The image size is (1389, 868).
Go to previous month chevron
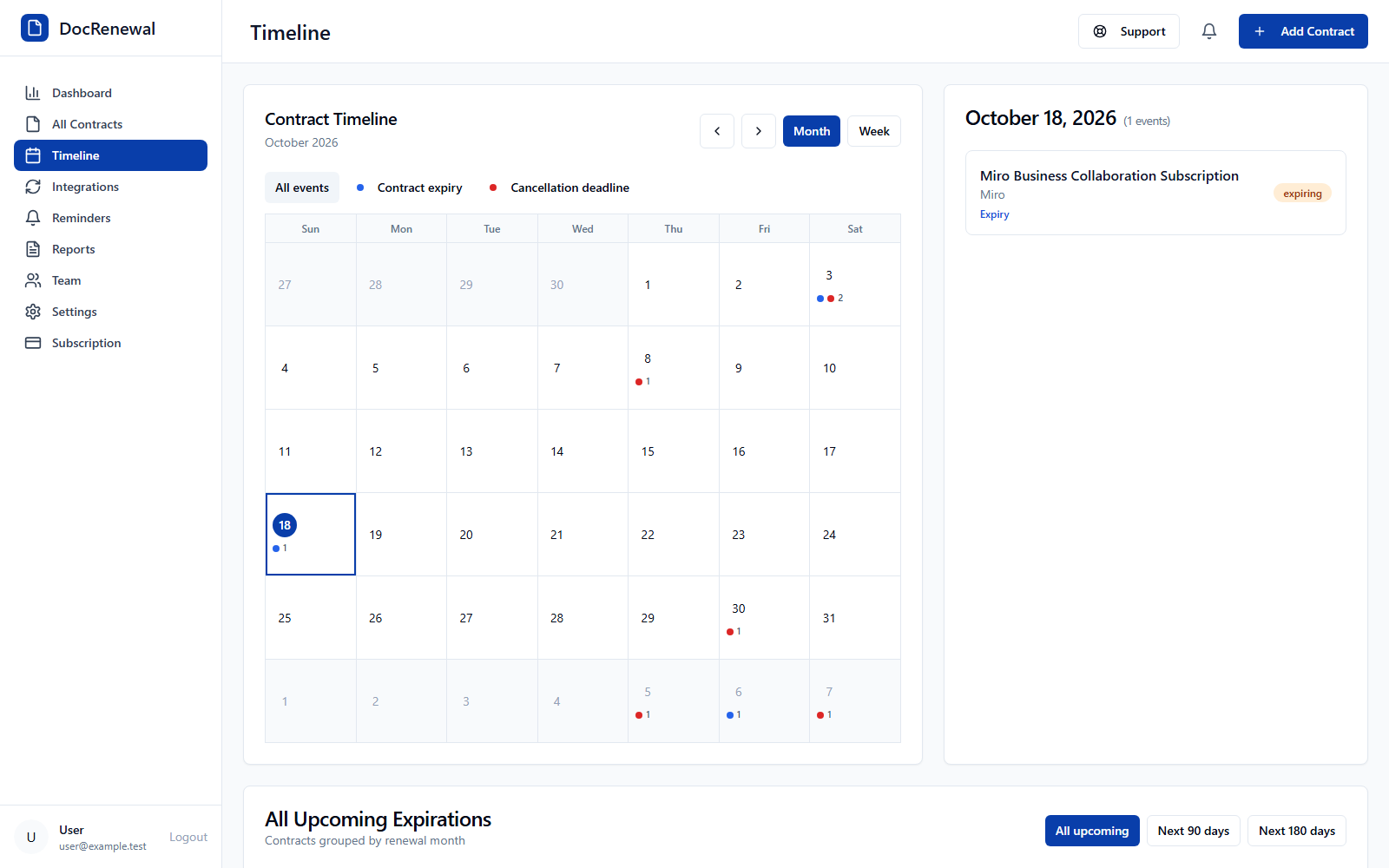click(x=717, y=131)
